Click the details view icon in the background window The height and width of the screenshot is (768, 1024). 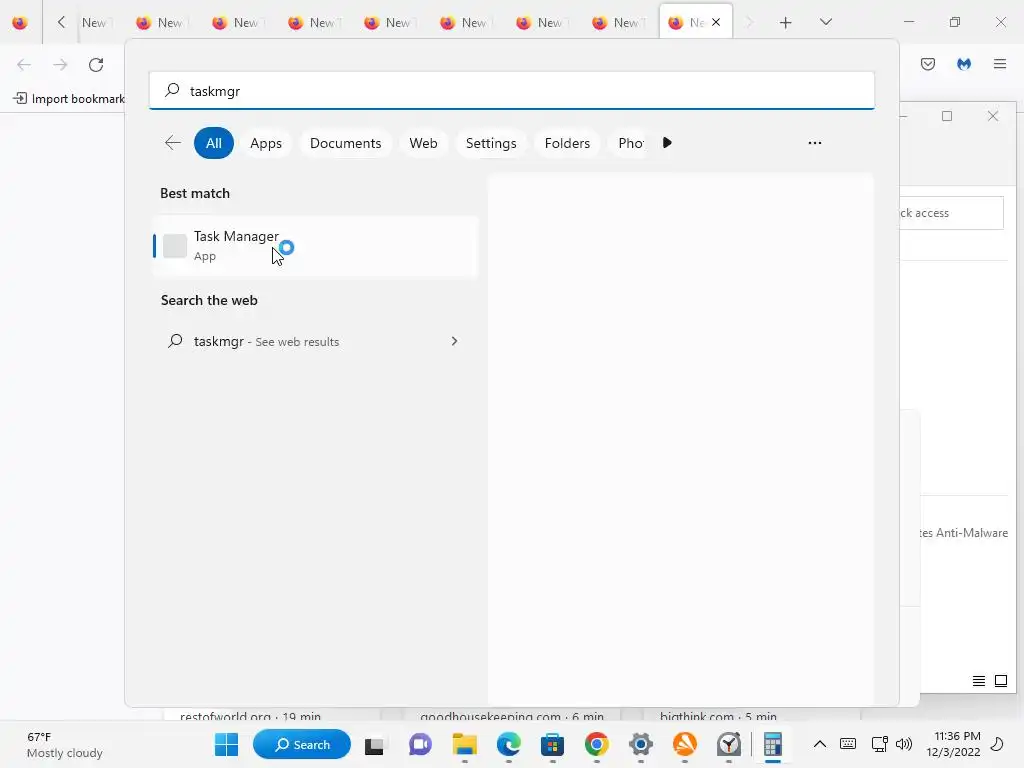point(978,681)
